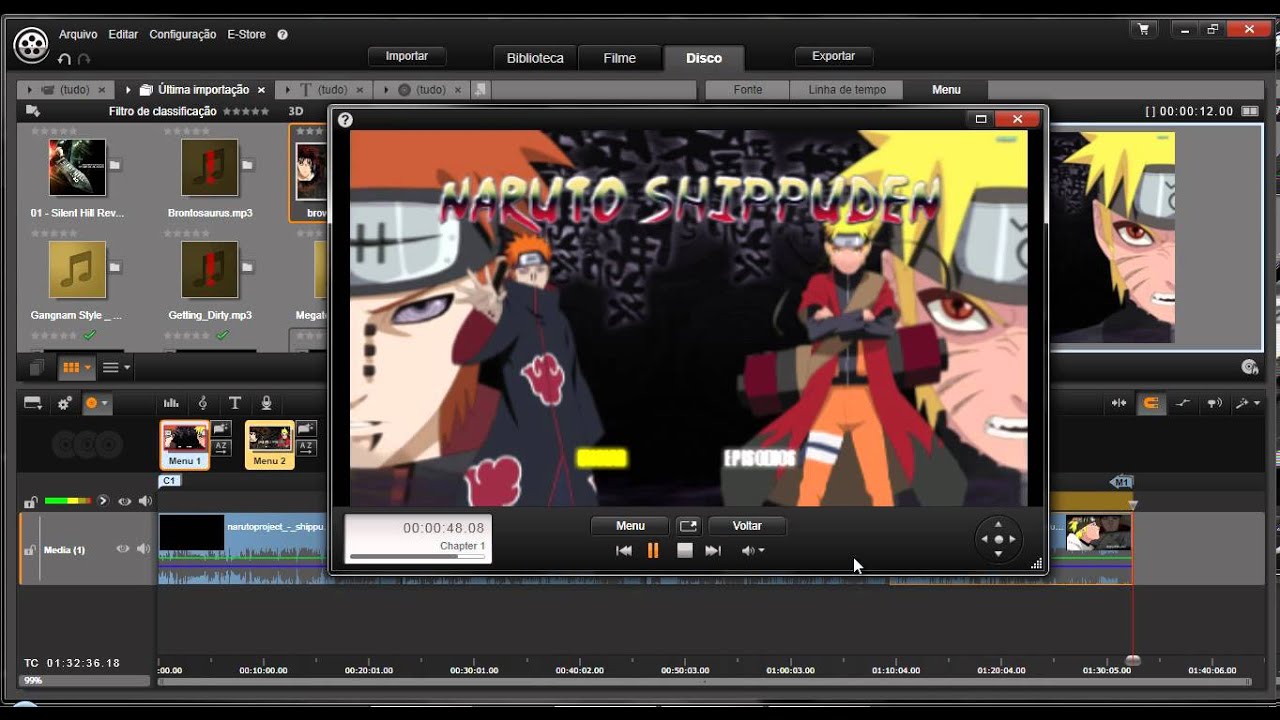Switch to the Biblioteca tab

(535, 58)
